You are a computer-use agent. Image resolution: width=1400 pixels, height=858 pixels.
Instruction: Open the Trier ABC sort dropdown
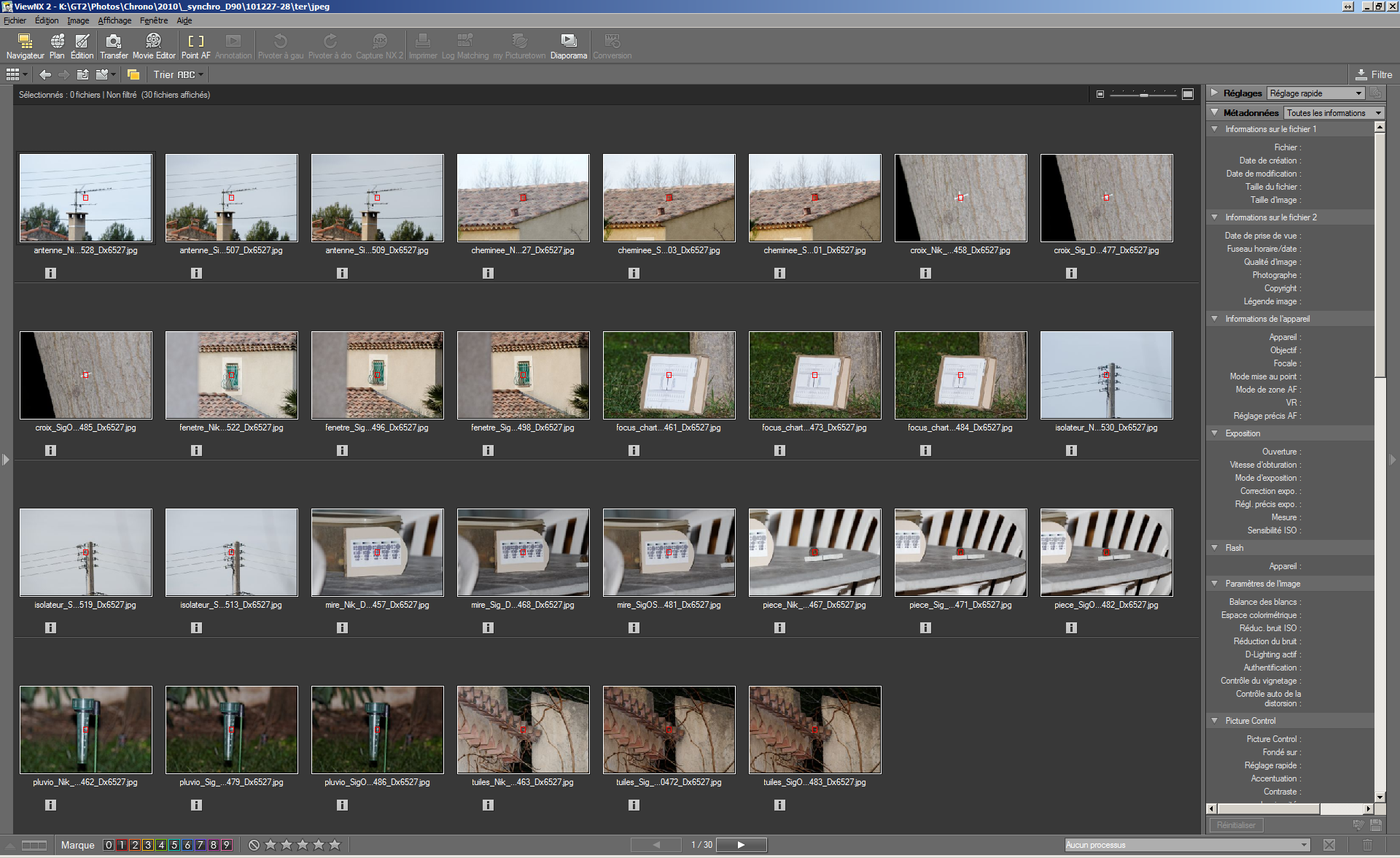coord(178,74)
